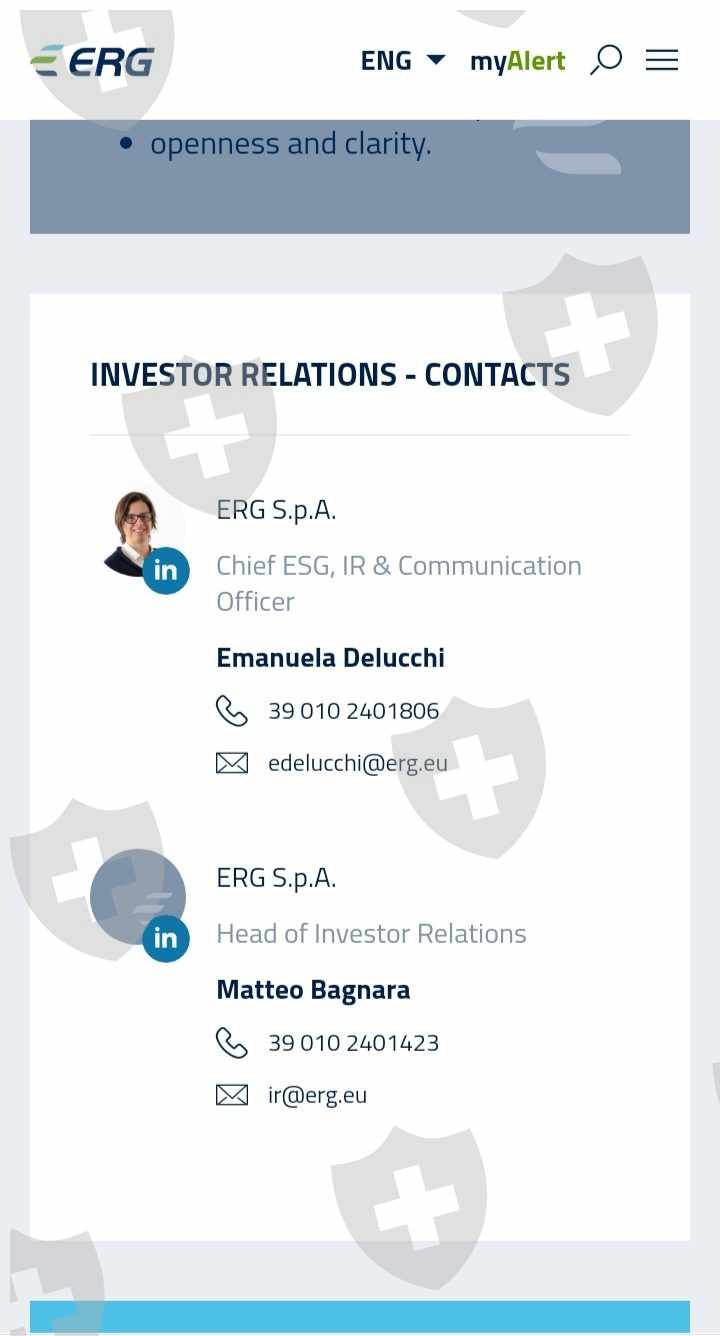Open the search magnifier icon
This screenshot has width=720, height=1336.
click(606, 60)
